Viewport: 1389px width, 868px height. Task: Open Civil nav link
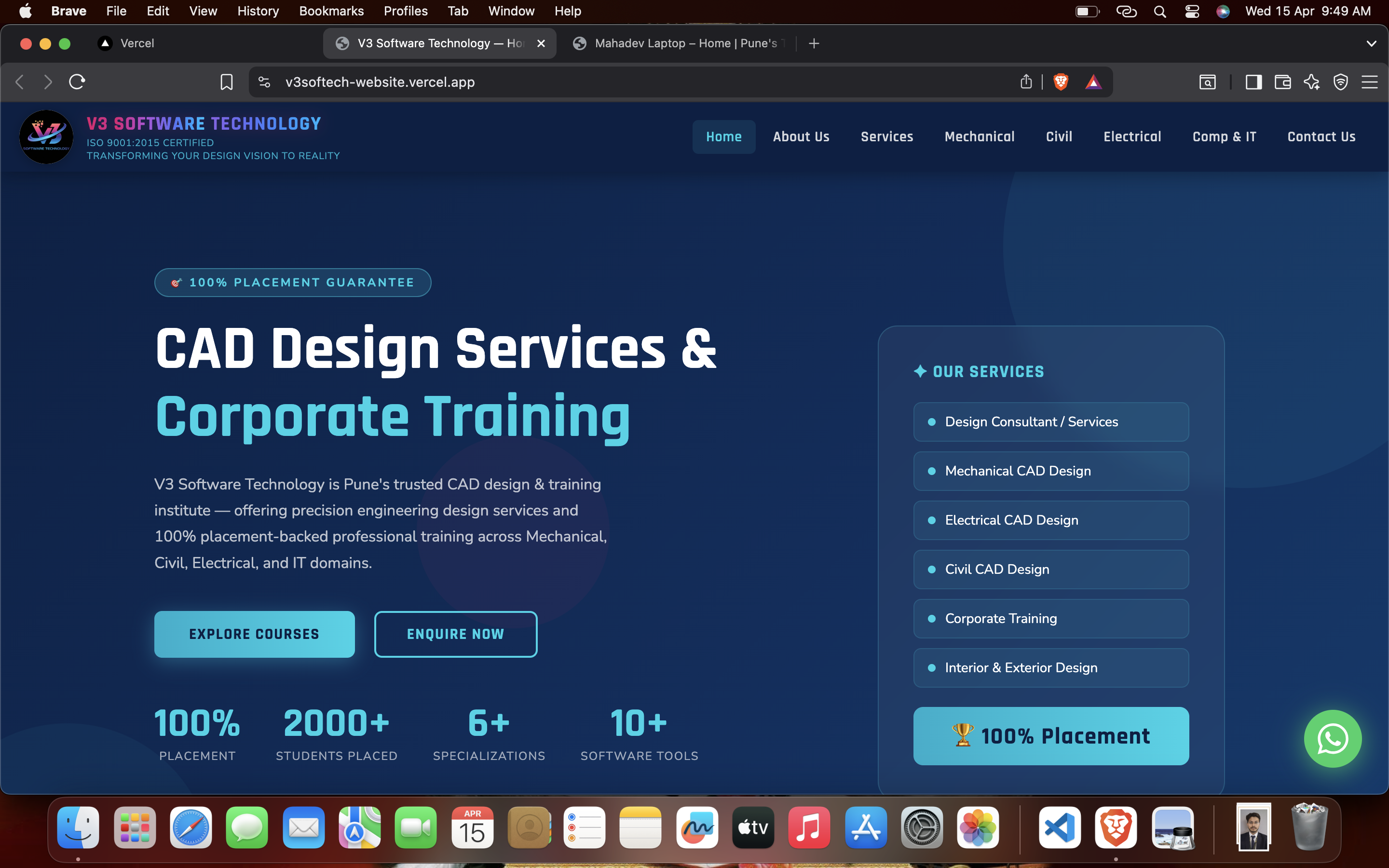pos(1059,136)
